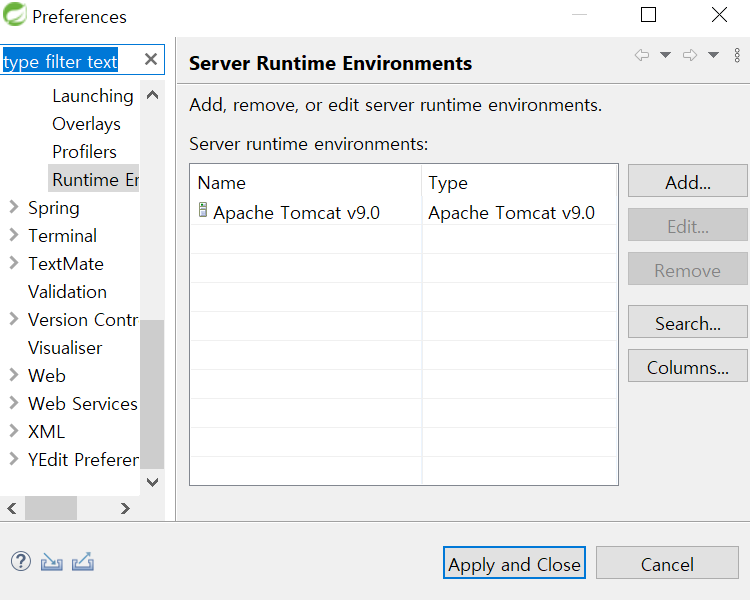The height and width of the screenshot is (600, 750).
Task: Maximize the Preferences window
Action: (x=648, y=15)
